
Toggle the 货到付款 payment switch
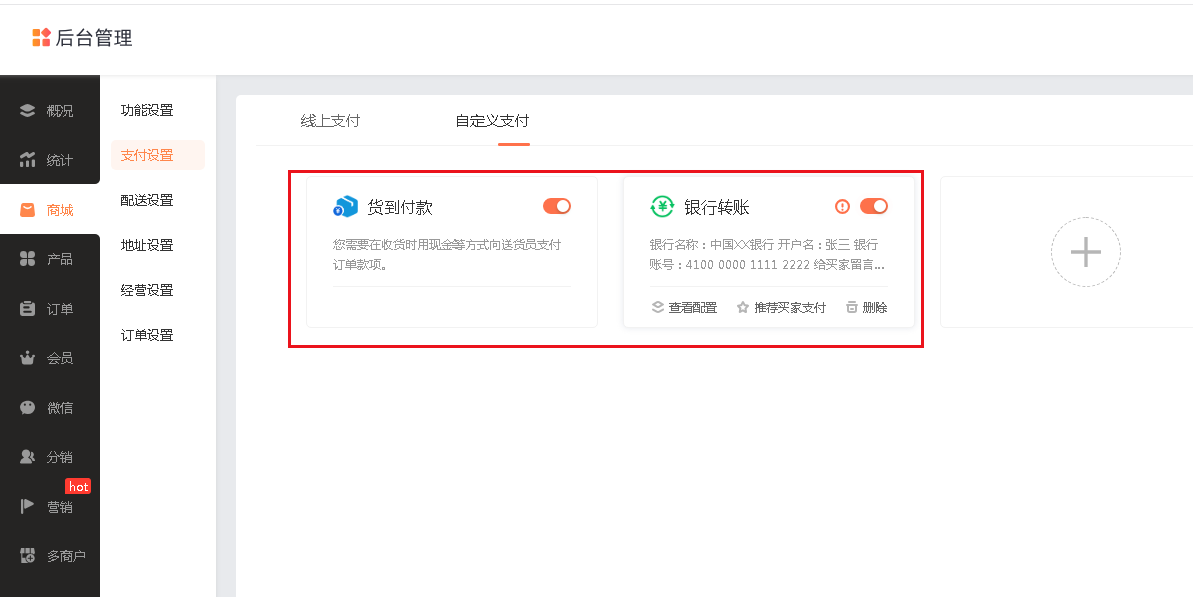[557, 206]
